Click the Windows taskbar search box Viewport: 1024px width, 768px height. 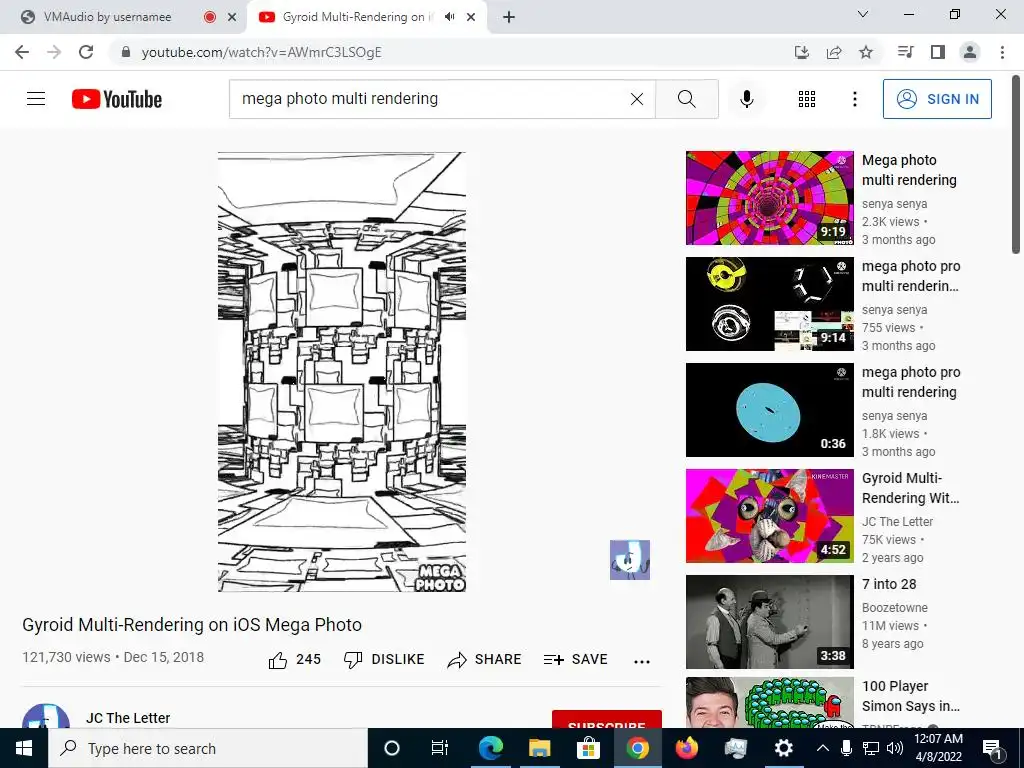tap(208, 748)
